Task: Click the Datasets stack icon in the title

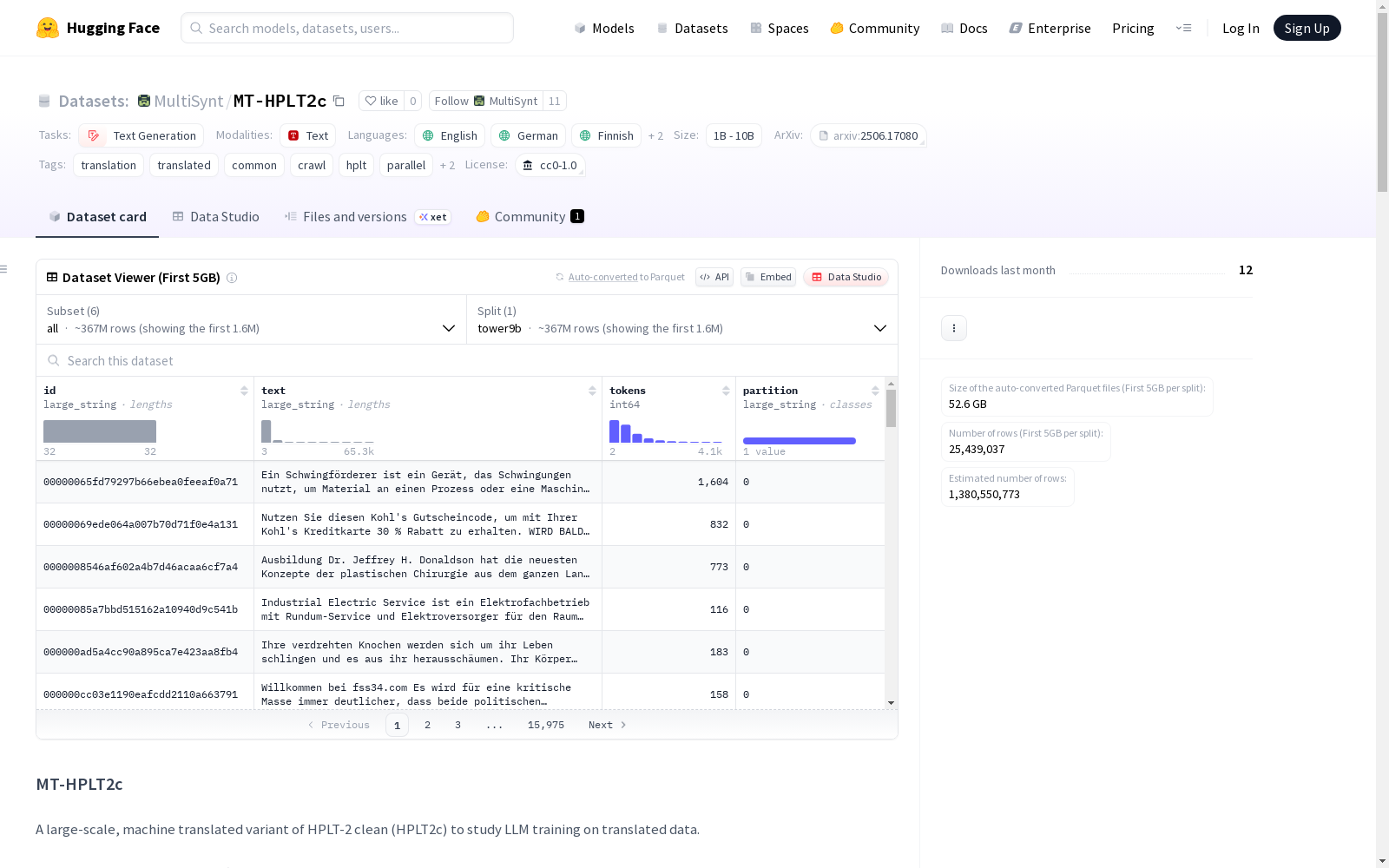Action: click(x=44, y=102)
